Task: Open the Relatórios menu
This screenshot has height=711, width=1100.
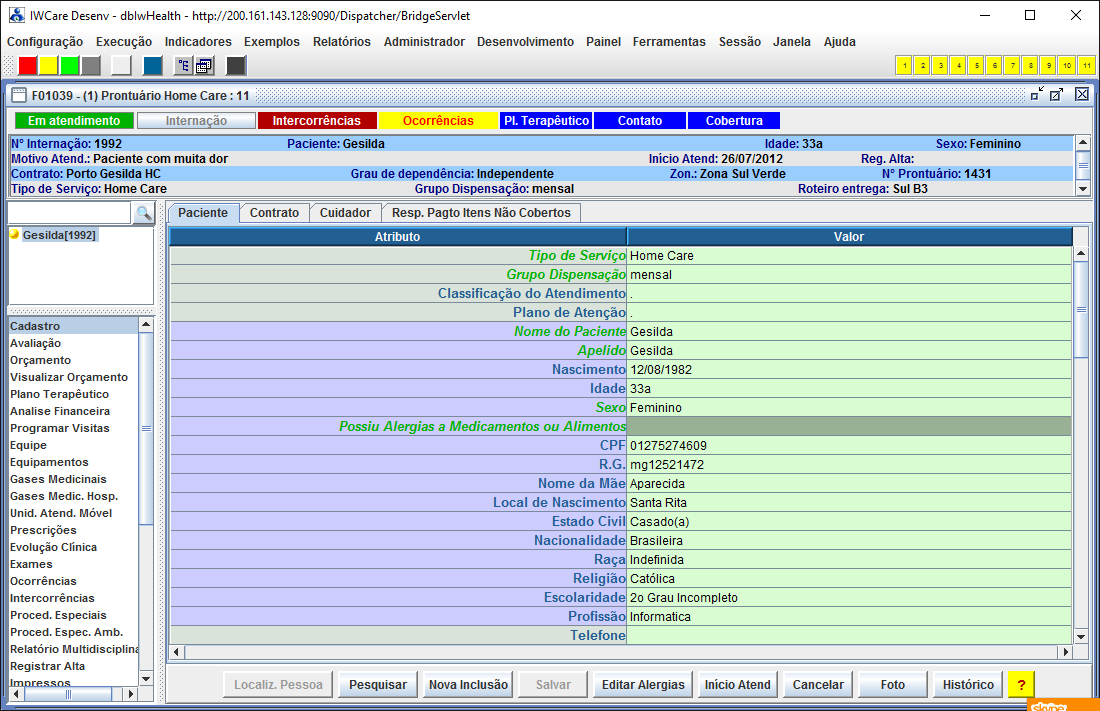Action: pos(341,42)
